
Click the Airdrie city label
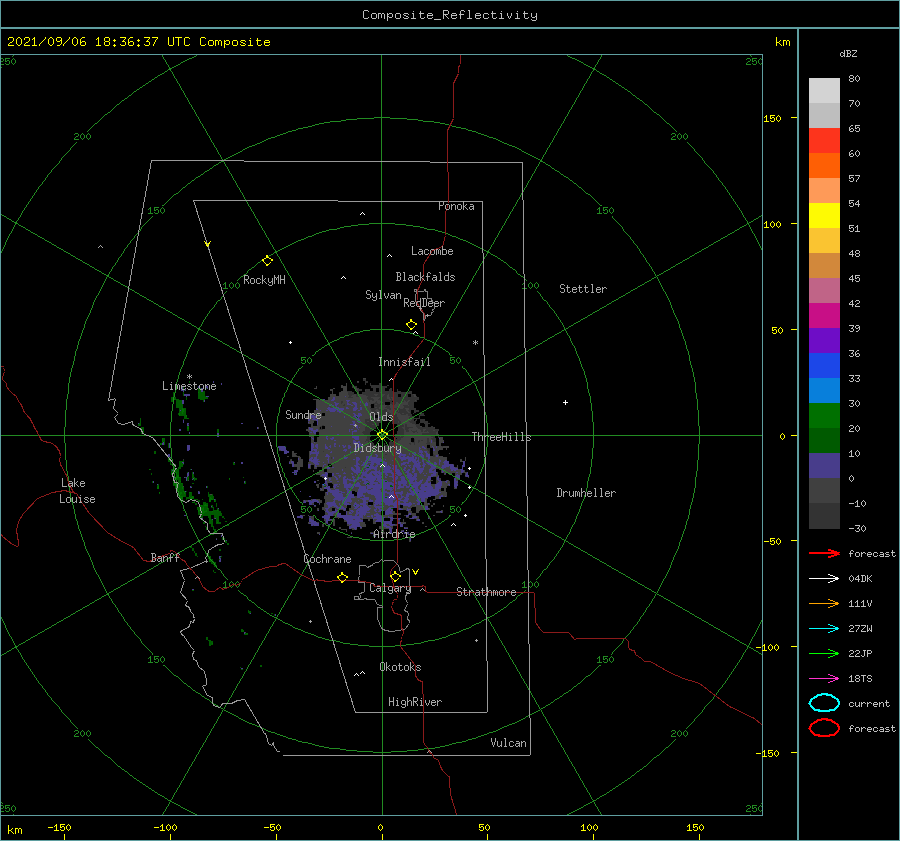(x=394, y=534)
